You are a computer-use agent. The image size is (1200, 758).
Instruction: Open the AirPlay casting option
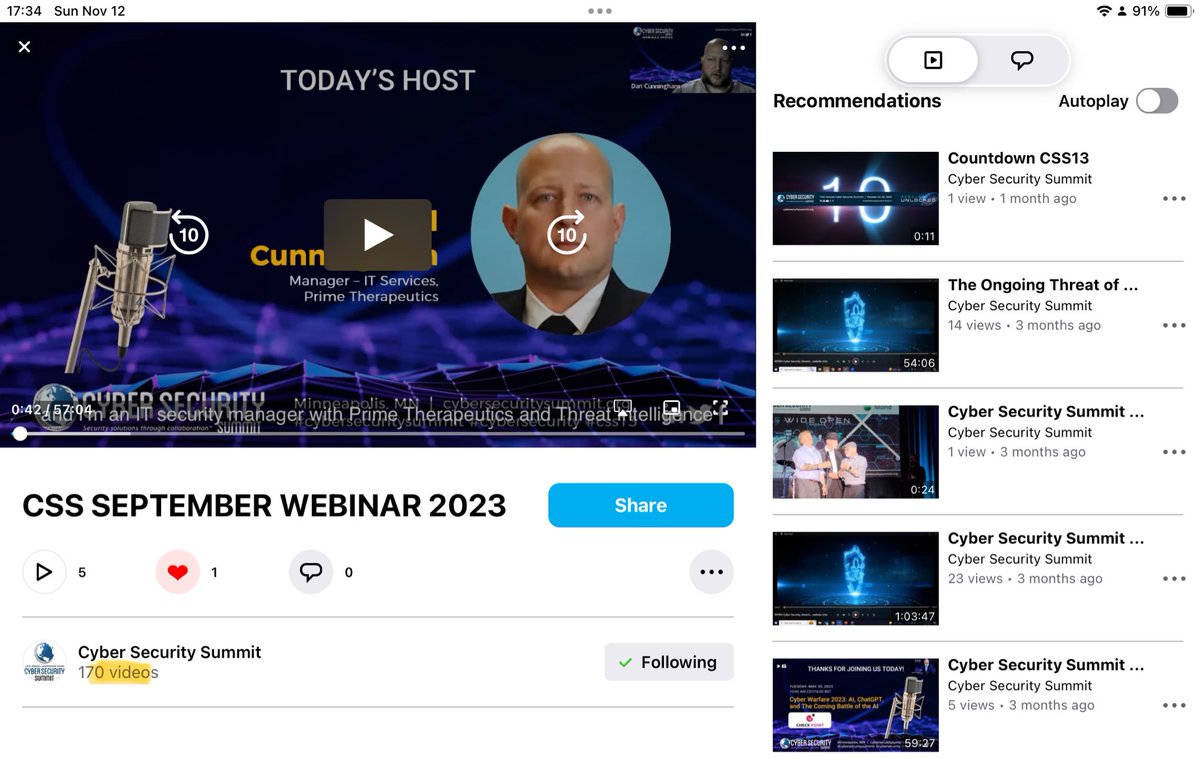[x=622, y=408]
